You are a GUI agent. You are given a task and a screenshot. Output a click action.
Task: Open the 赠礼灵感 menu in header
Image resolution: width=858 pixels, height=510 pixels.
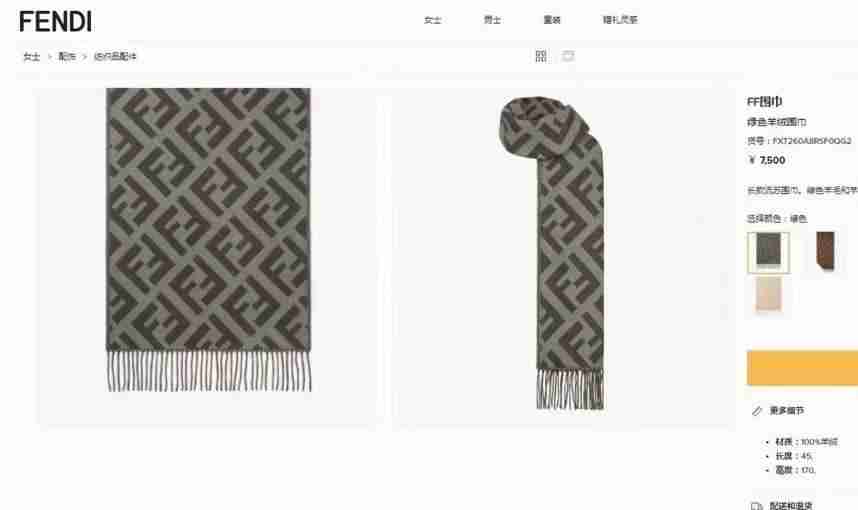click(620, 20)
